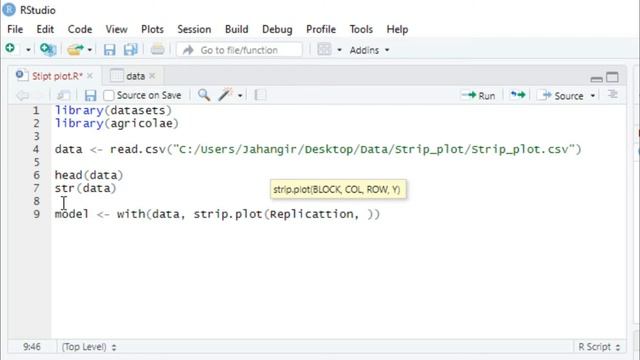The height and width of the screenshot is (360, 640).
Task: Click the library(datasets) code line
Action: click(x=113, y=110)
